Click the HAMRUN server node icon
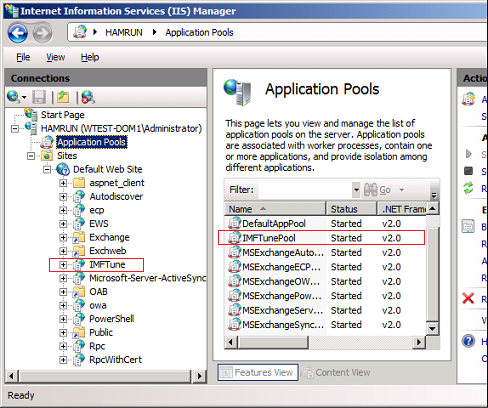This screenshot has height=408, width=488. pyautogui.click(x=32, y=128)
